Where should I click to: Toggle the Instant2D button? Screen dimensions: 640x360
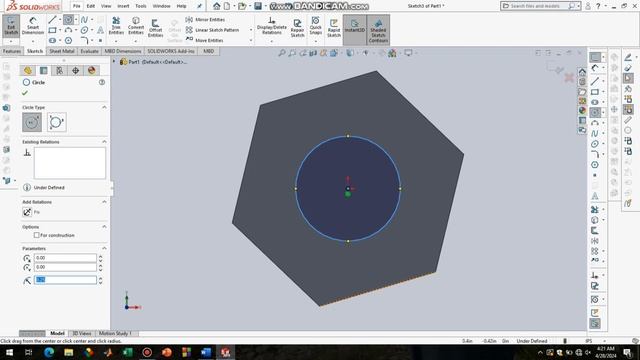click(x=354, y=29)
